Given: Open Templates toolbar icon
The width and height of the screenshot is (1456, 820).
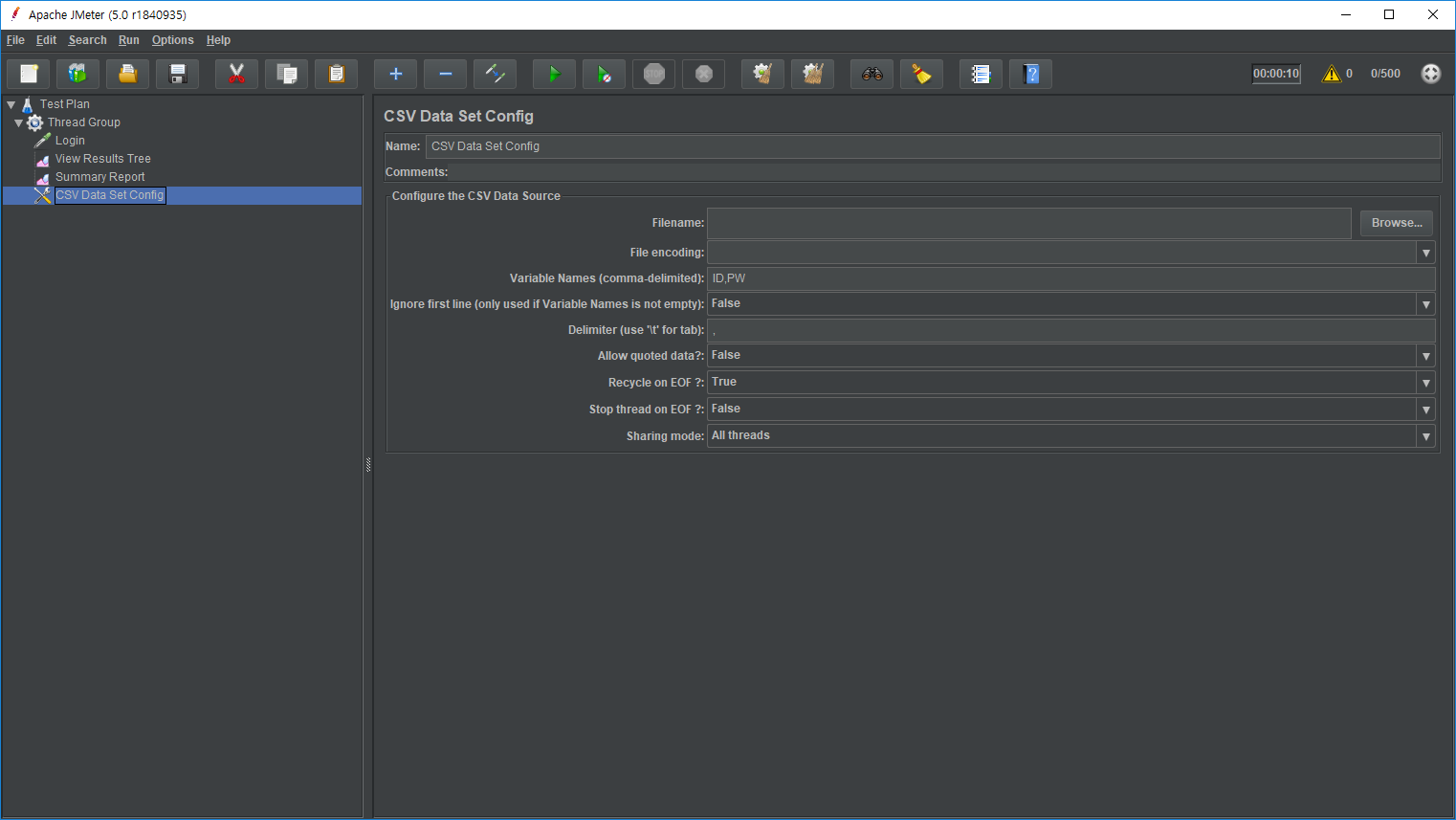Looking at the screenshot, I should (77, 74).
